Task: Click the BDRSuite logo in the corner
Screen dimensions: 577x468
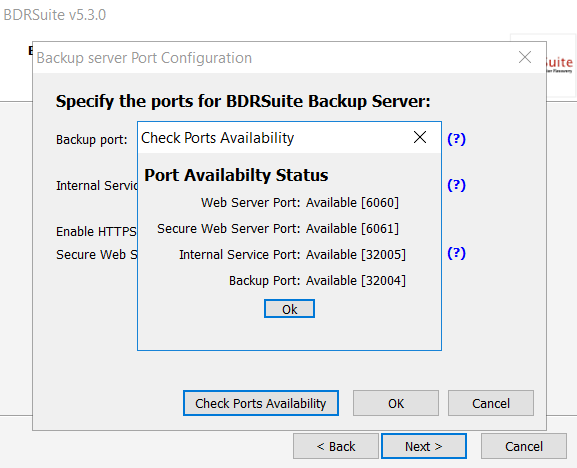Action: (559, 65)
